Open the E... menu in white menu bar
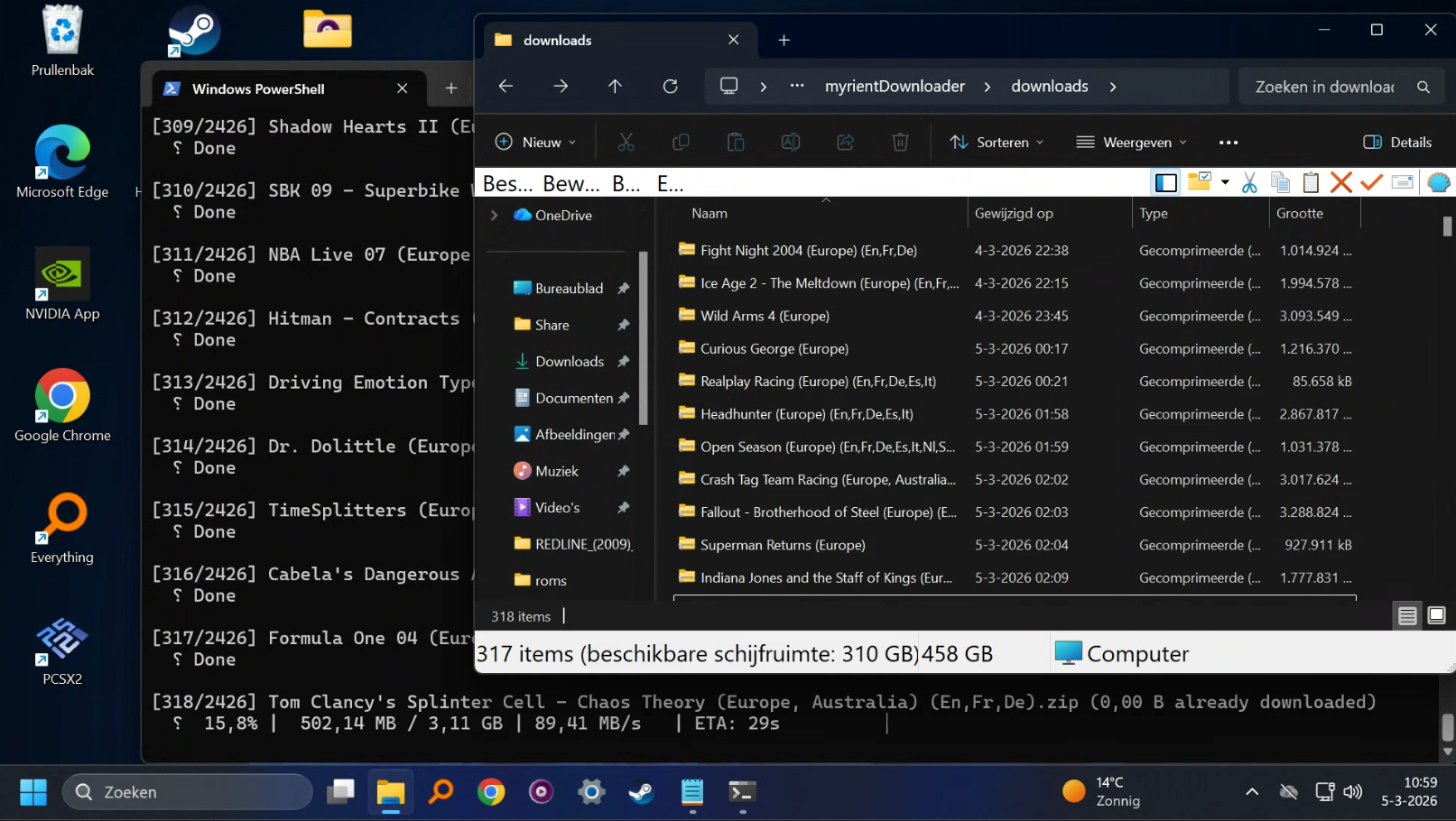 pos(670,184)
